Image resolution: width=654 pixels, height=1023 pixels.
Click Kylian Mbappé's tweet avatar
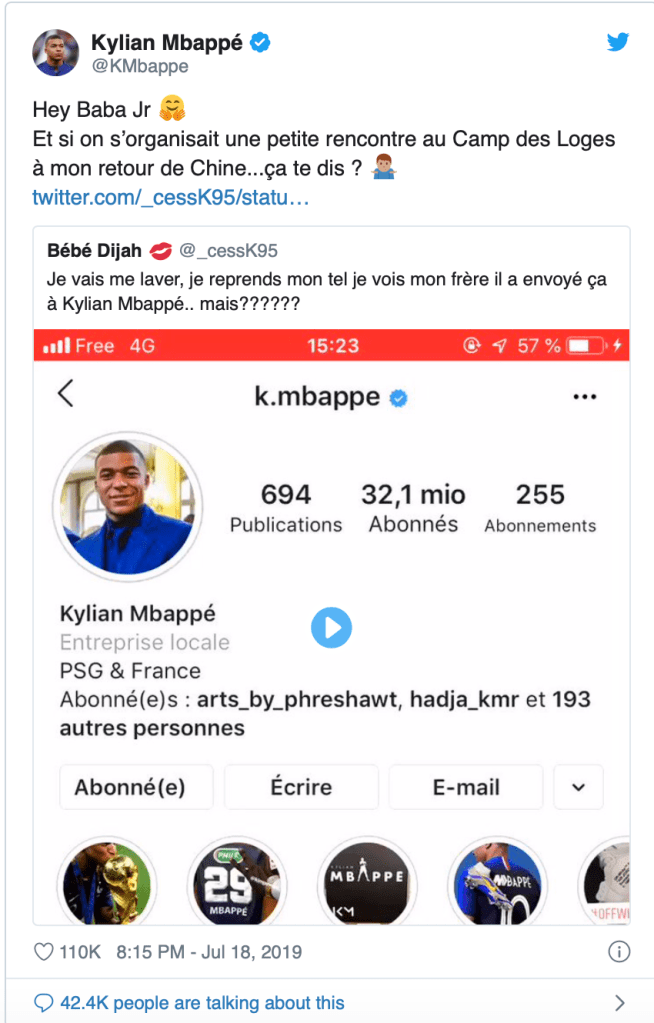pyautogui.click(x=56, y=53)
